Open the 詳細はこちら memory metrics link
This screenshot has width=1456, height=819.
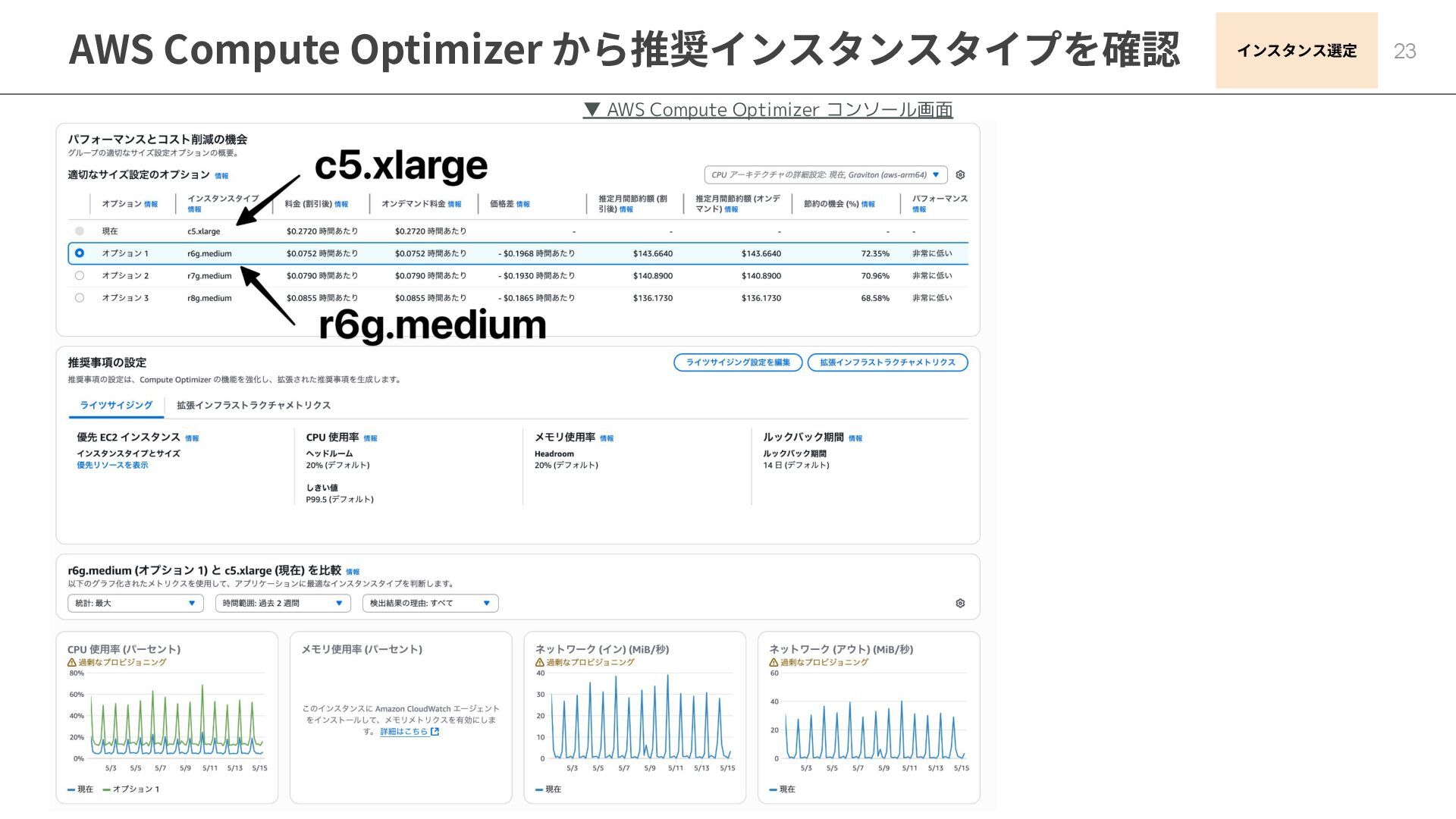403,732
